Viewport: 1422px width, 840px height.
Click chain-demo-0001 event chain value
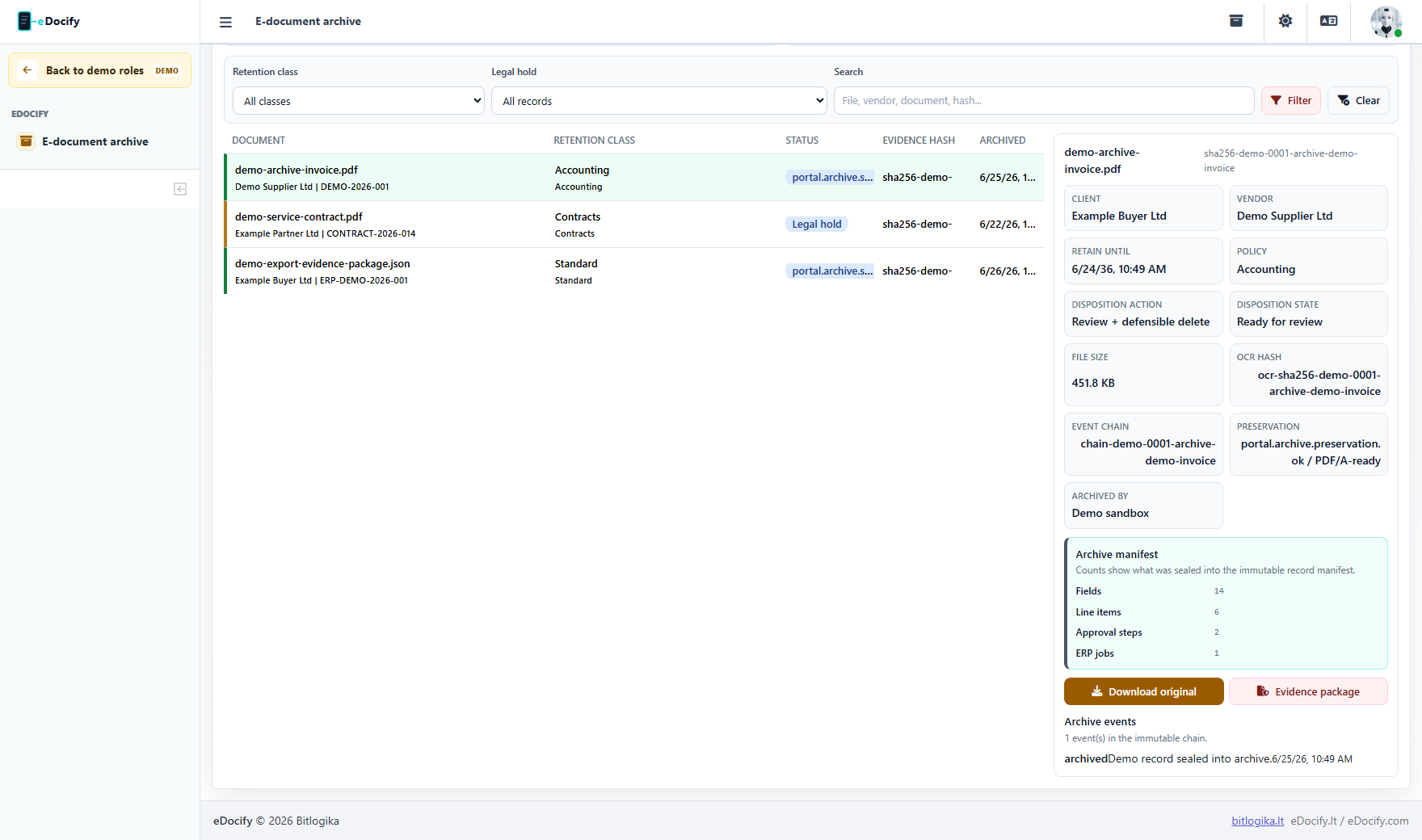[1148, 452]
